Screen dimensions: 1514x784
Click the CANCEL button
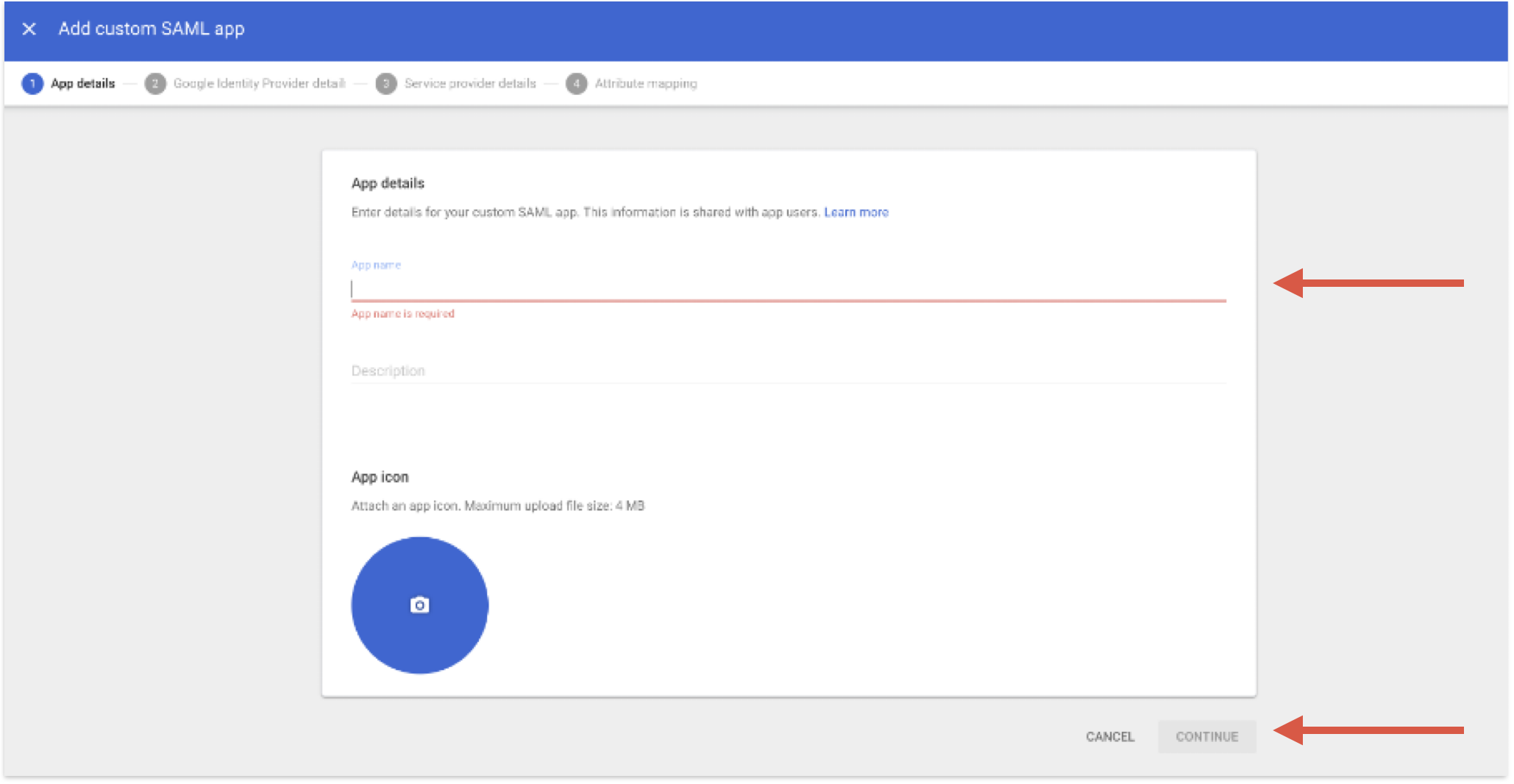(x=1110, y=736)
